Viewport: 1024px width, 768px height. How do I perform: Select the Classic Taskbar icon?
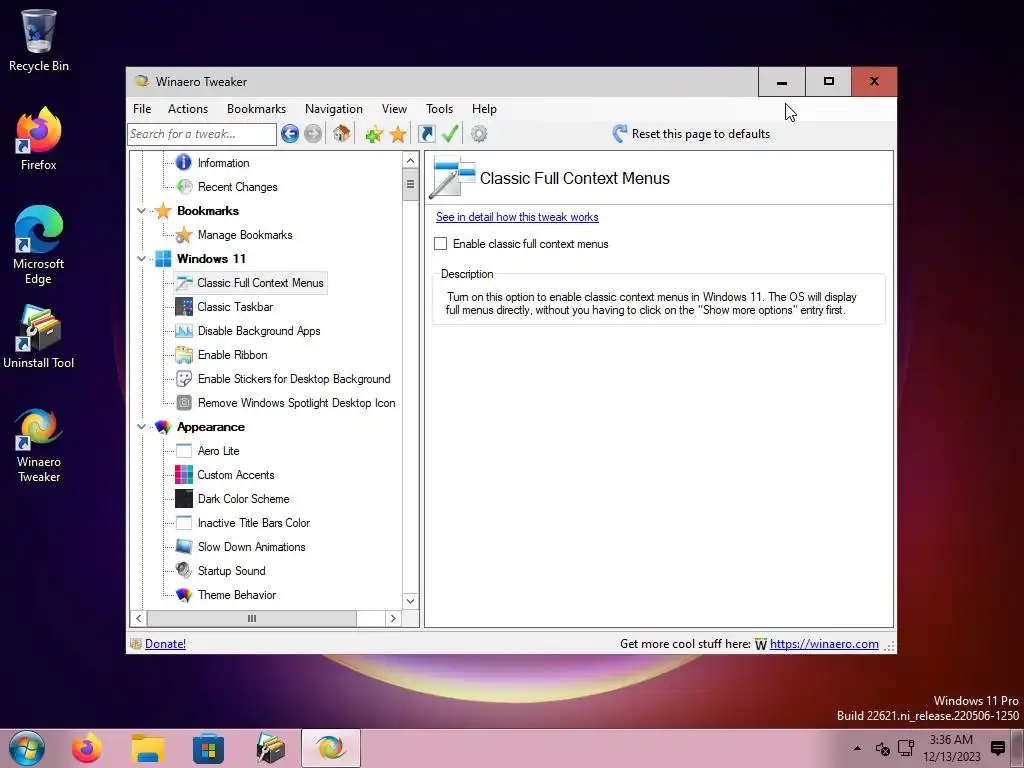[184, 307]
